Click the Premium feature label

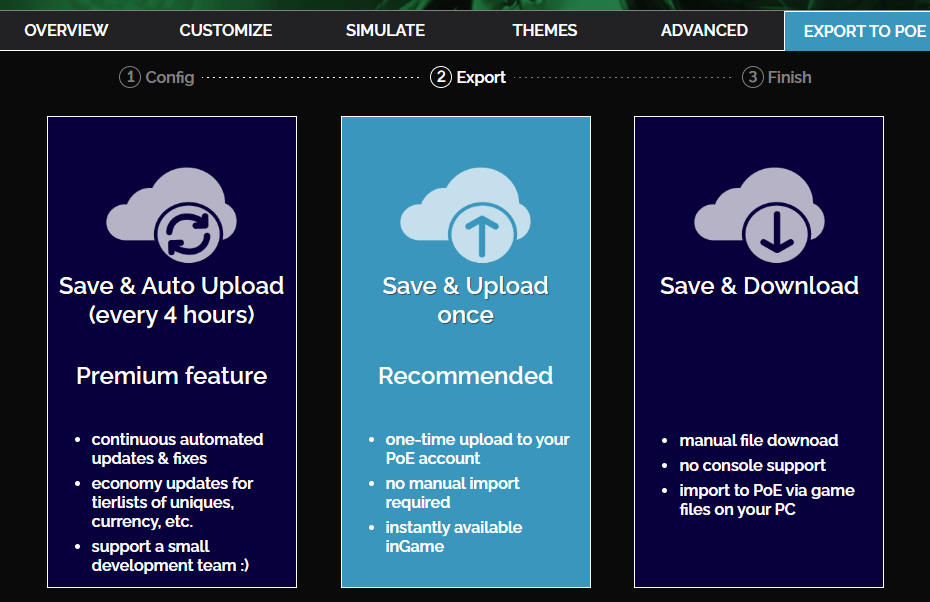click(x=171, y=375)
